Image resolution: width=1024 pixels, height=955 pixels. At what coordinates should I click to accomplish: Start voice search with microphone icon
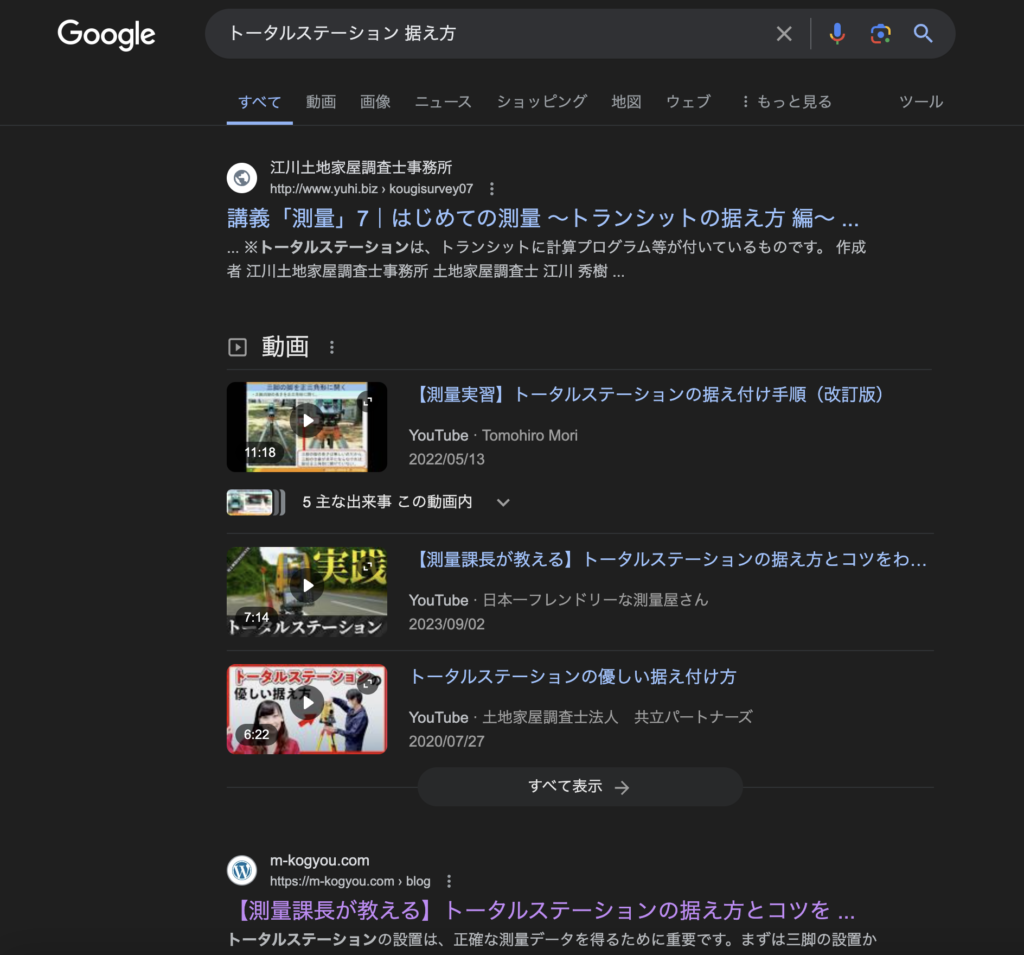[x=837, y=34]
